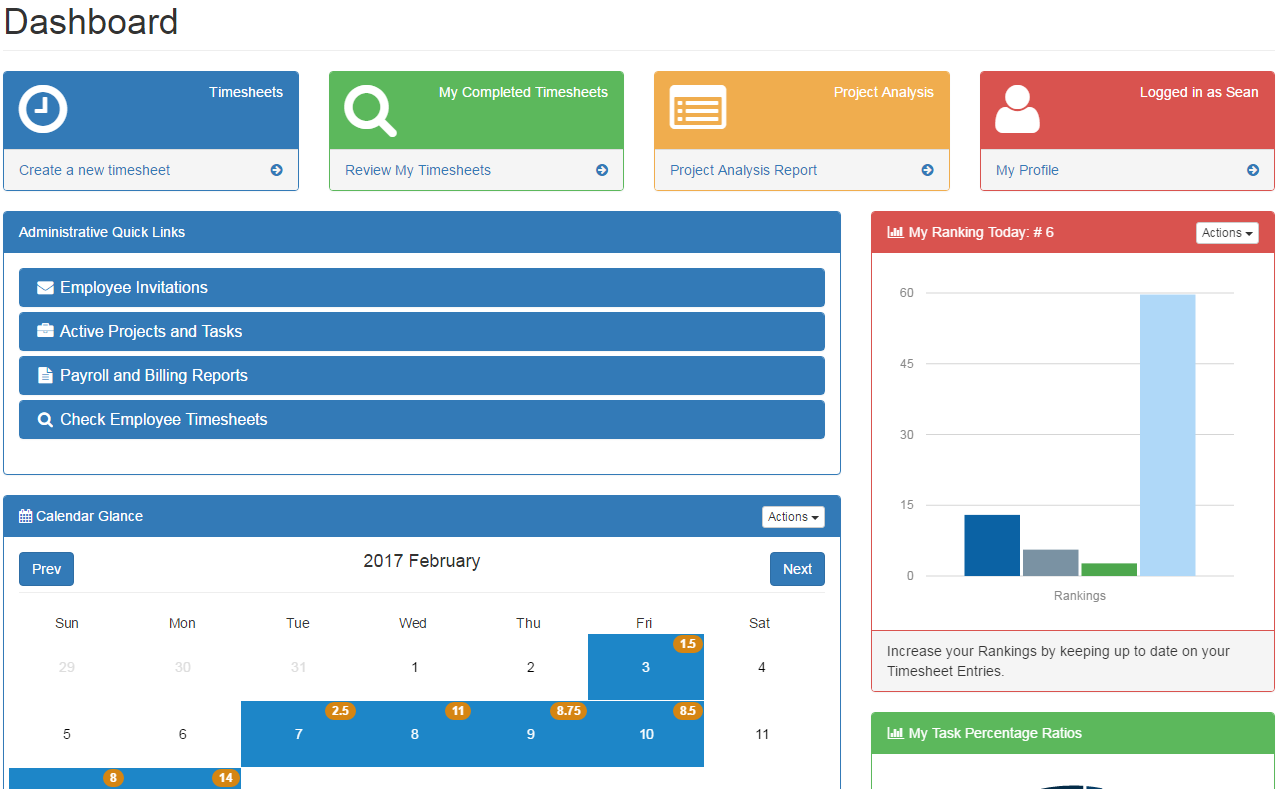Open Active Projects and Tasks quick link
1282x789 pixels.
pos(422,331)
